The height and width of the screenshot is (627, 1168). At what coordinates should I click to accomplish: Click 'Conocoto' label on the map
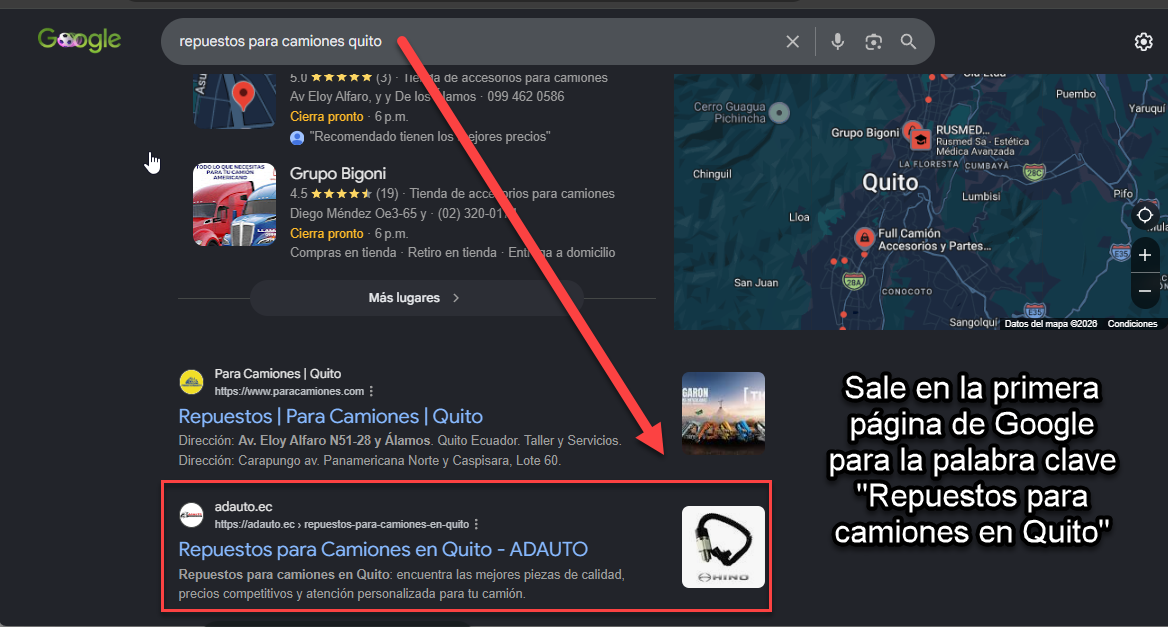tap(907, 292)
